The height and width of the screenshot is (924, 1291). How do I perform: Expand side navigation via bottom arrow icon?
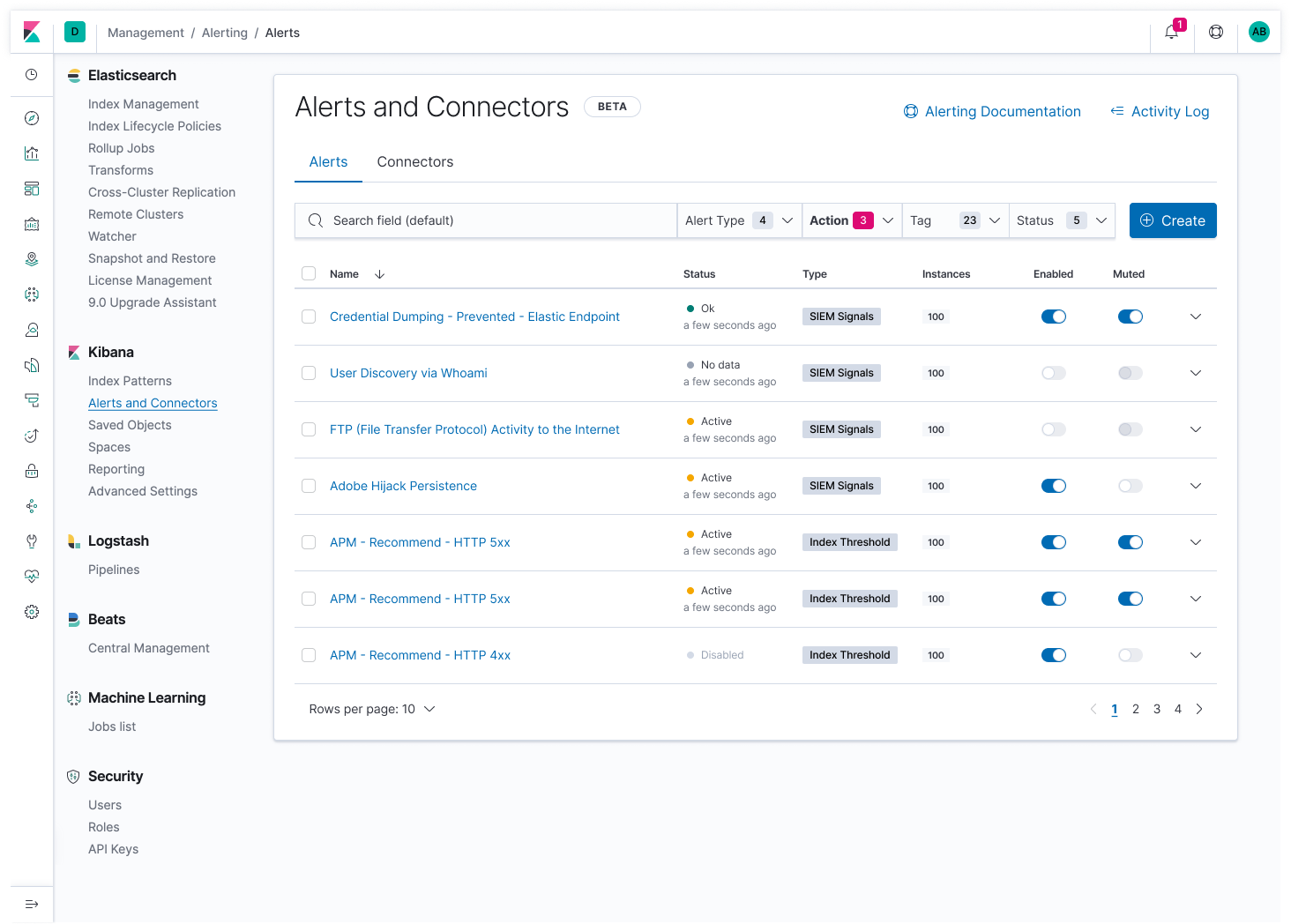(32, 904)
